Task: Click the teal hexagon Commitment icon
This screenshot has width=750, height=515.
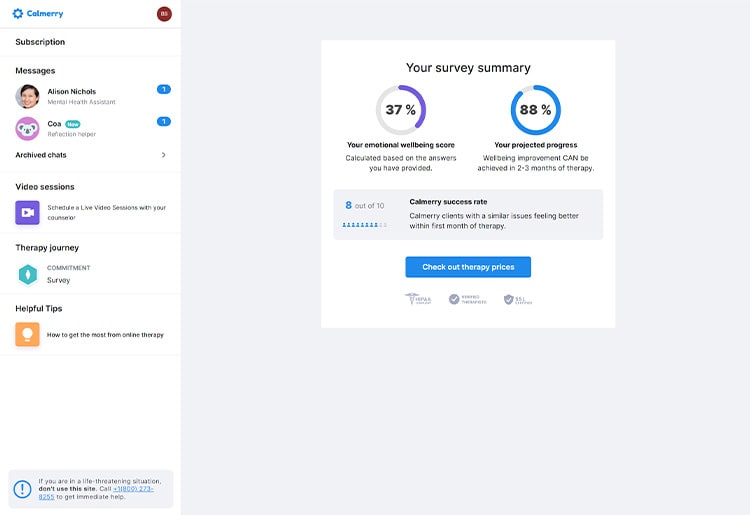Action: point(28,274)
